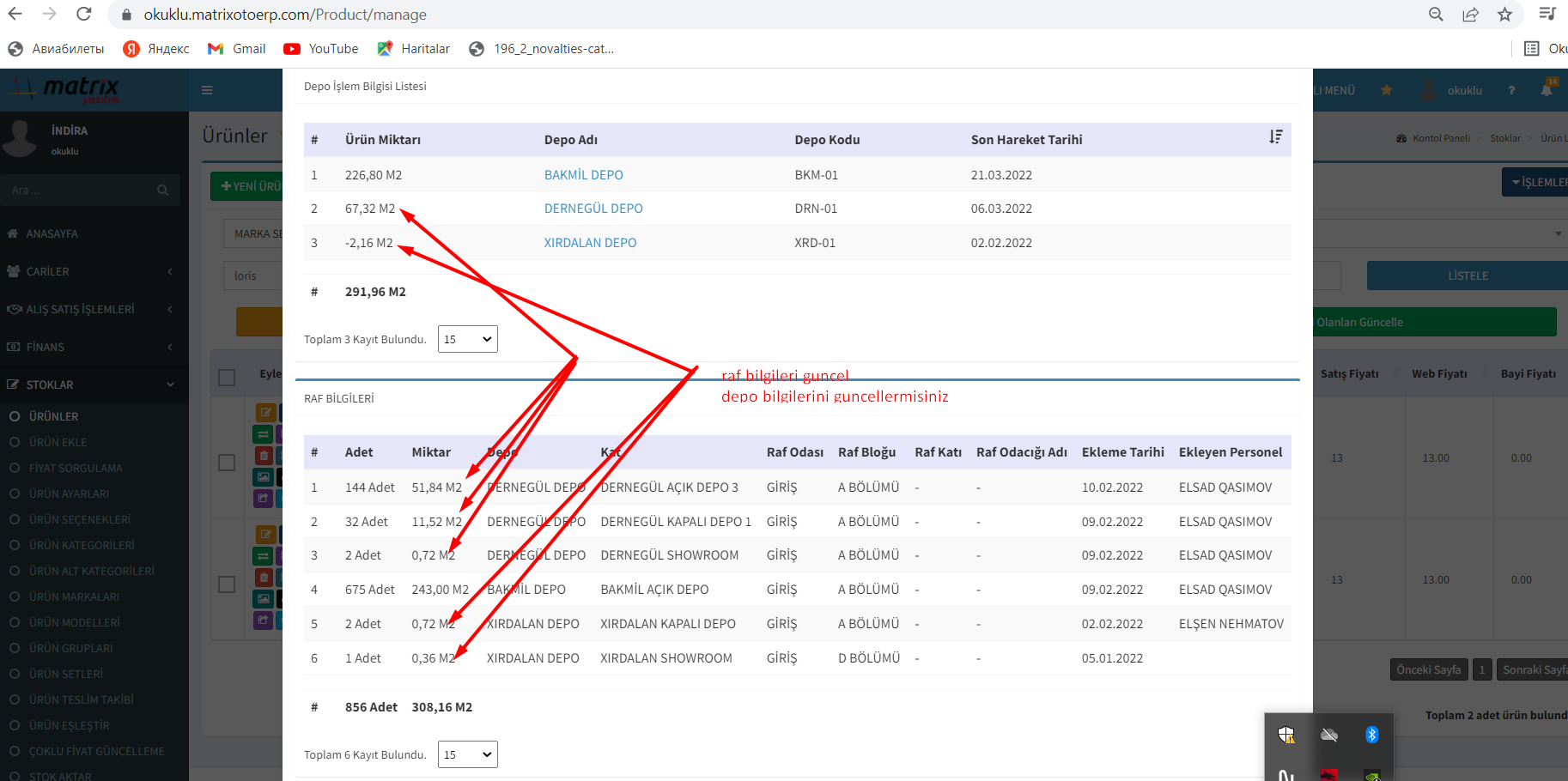Click the sort icon in depot table header
1568x781 pixels.
(1275, 137)
